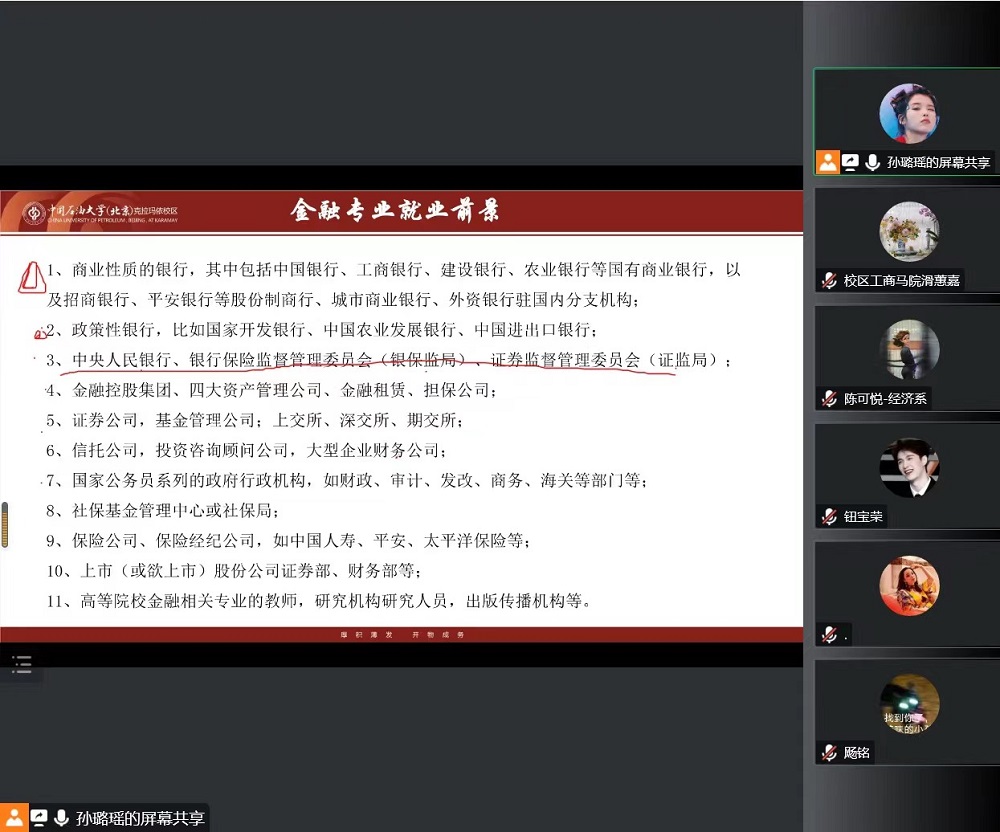1000x832 pixels.
Task: Click the orange host icon at bottom left
Action: (x=14, y=817)
